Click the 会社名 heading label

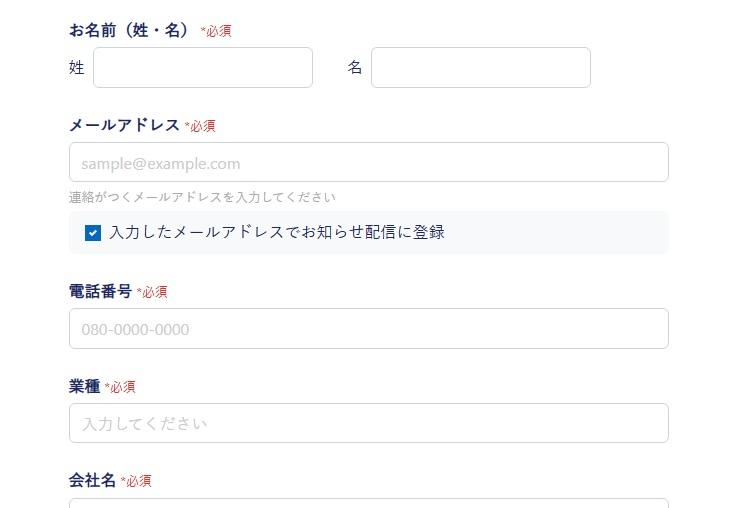coord(92,481)
